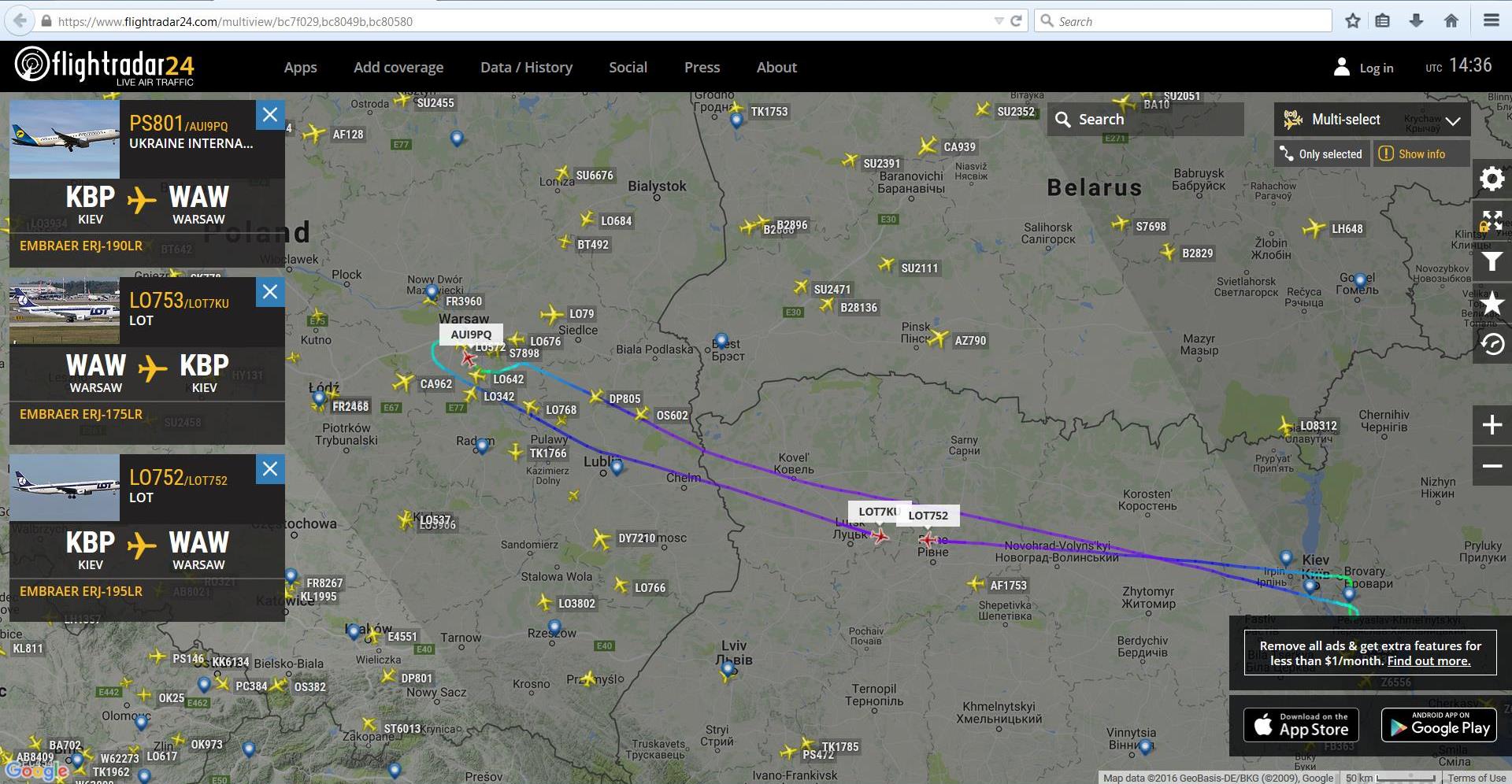This screenshot has height=784, width=1512.
Task: Open the Add coverage menu
Action: tap(398, 68)
